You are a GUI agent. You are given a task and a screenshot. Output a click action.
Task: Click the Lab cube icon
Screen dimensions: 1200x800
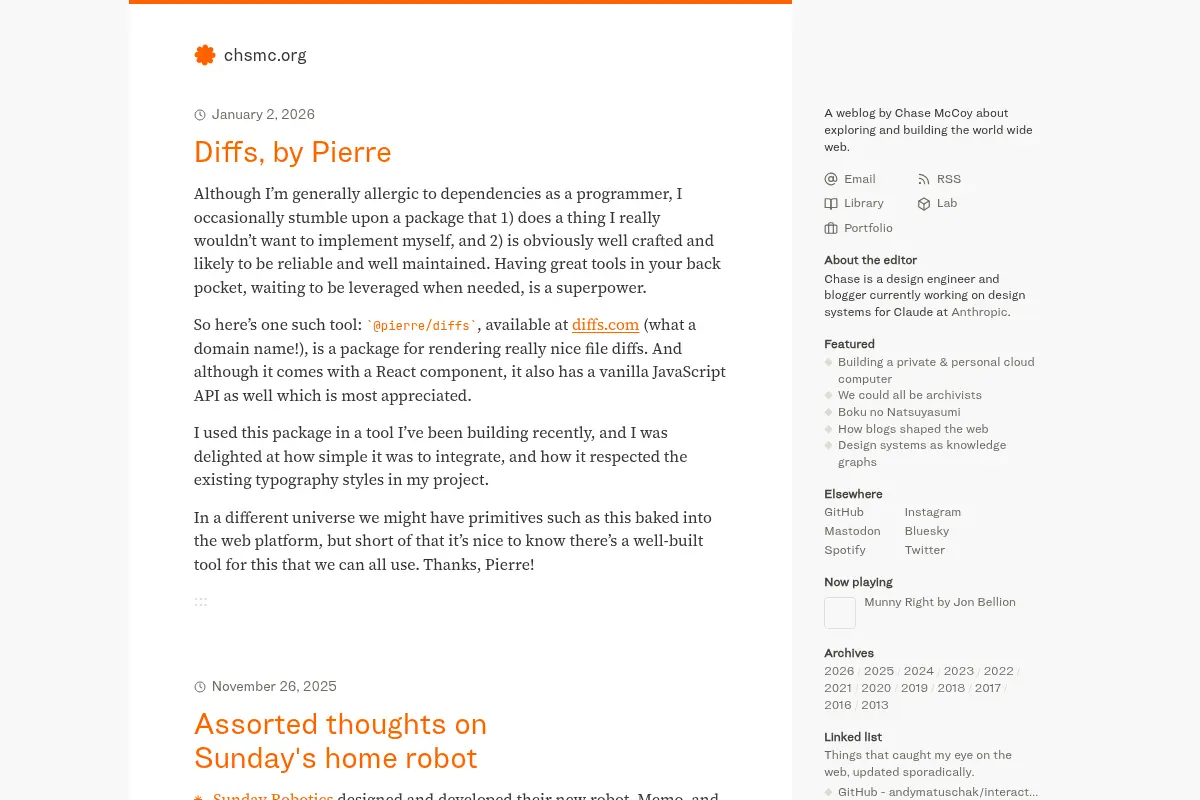(x=924, y=203)
